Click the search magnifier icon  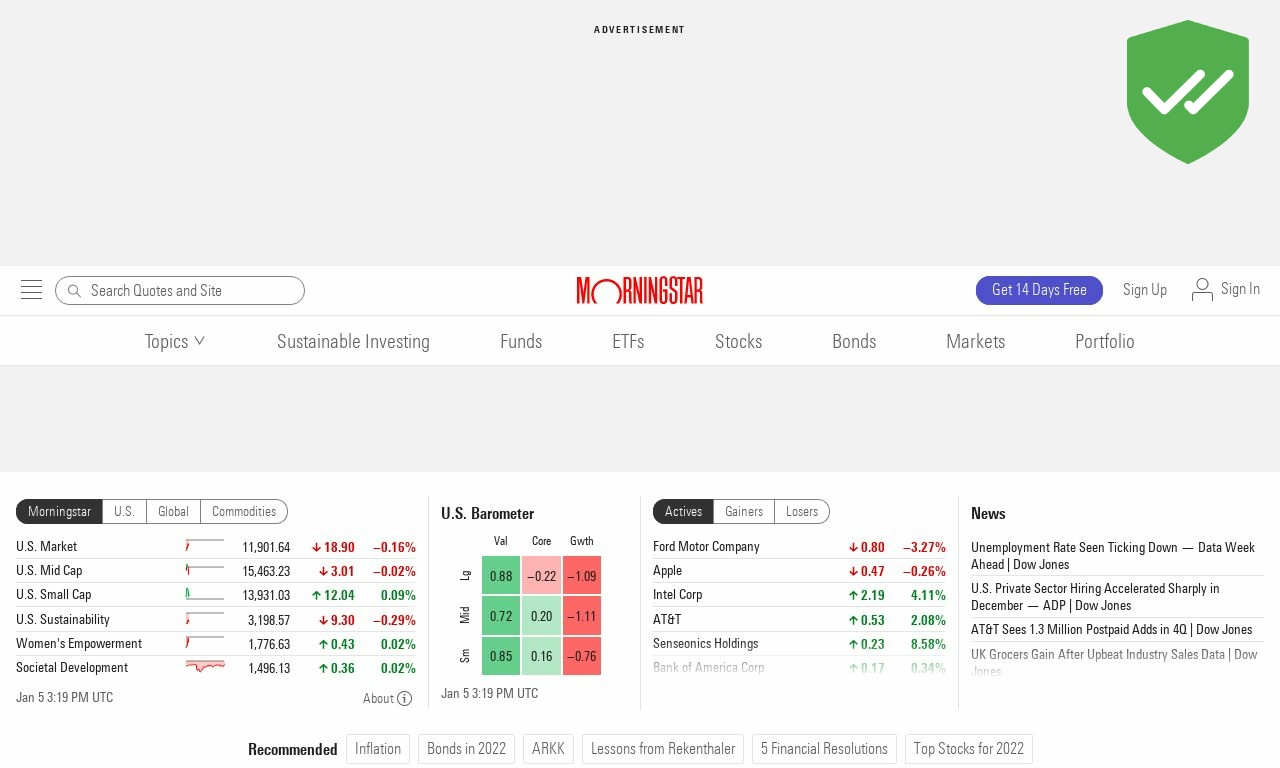point(74,291)
